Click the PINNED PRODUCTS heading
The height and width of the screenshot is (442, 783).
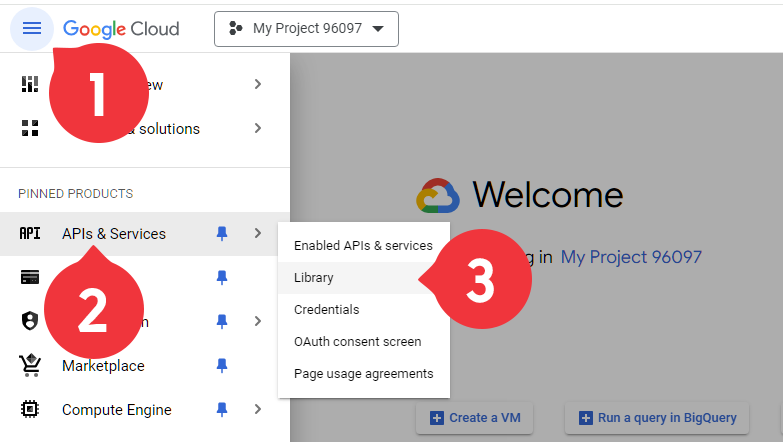tap(75, 194)
